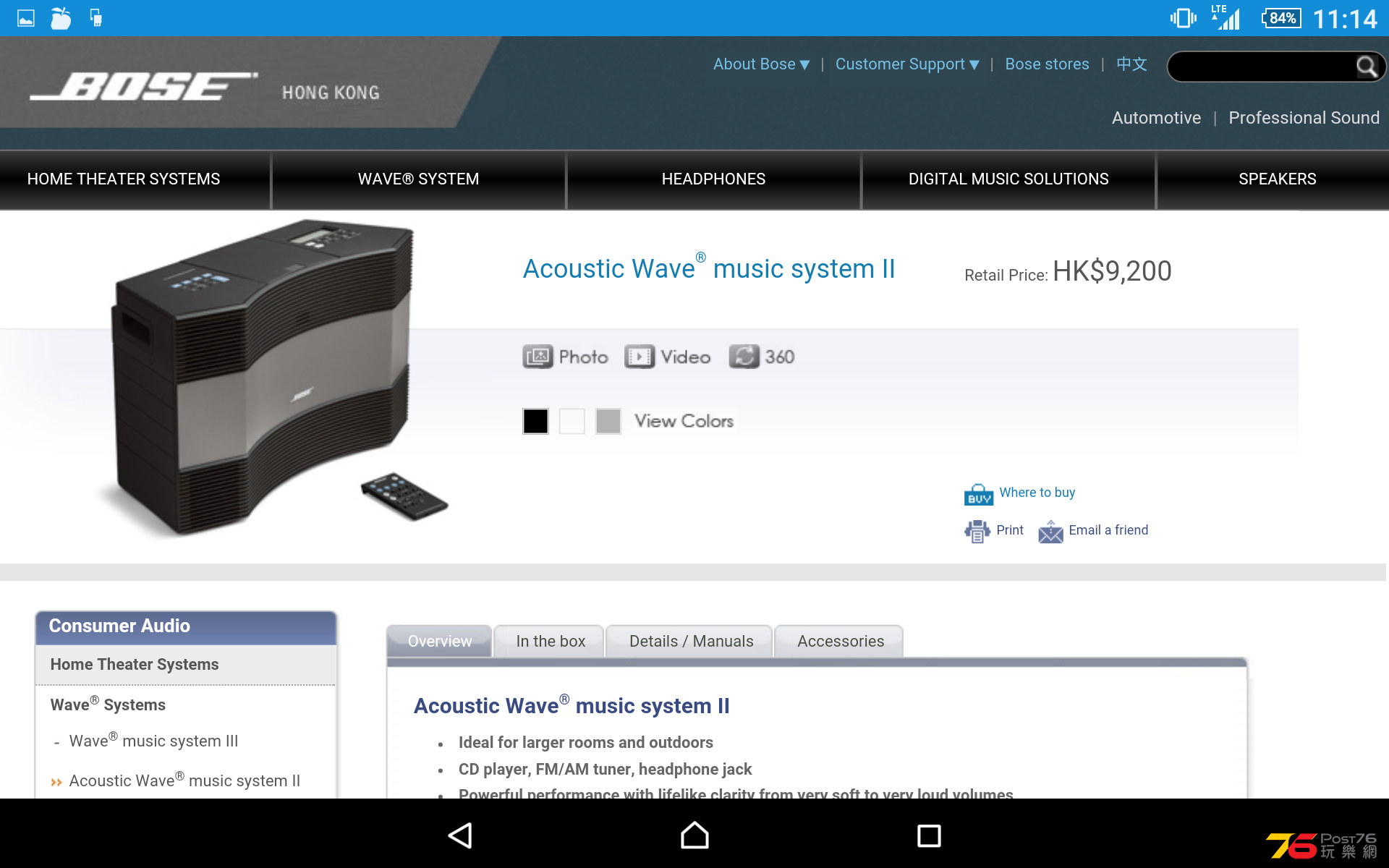Click 'CD player, FM/AM tuner, headphone jack' bullet
The height and width of the screenshot is (868, 1389).
pos(605,770)
